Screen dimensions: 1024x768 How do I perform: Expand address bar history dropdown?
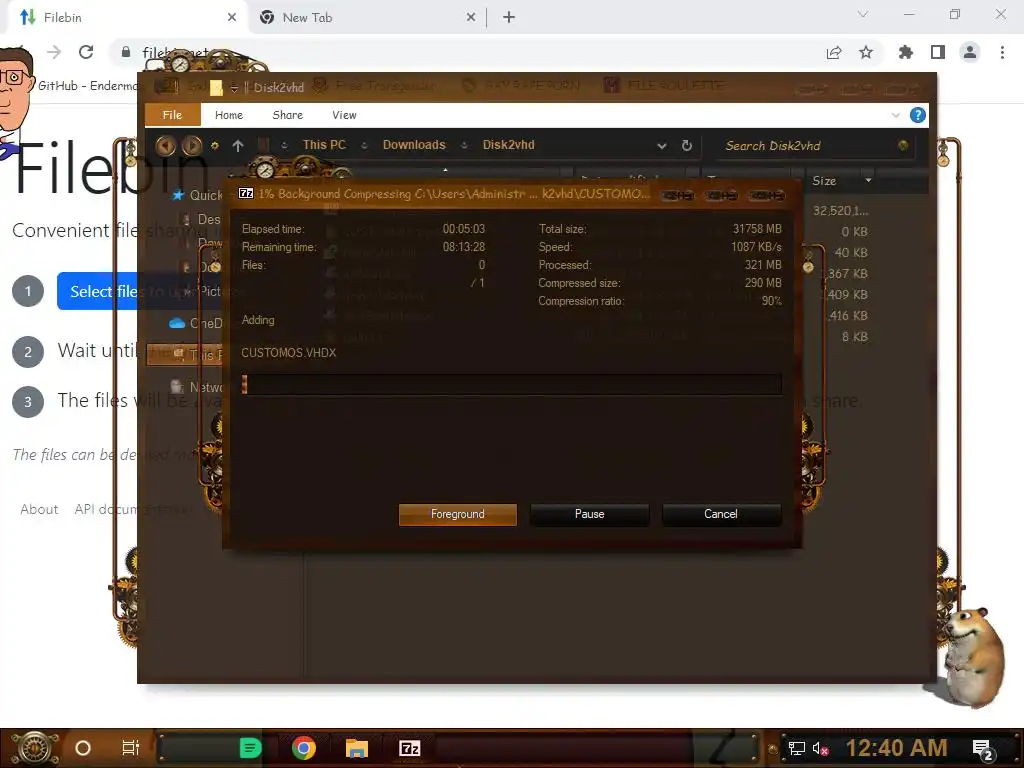[662, 146]
